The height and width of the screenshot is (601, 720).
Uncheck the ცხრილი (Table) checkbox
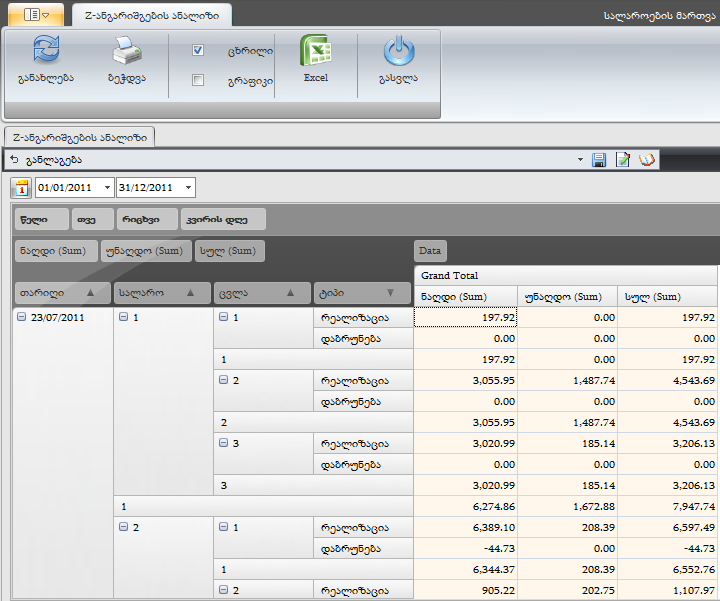click(198, 50)
